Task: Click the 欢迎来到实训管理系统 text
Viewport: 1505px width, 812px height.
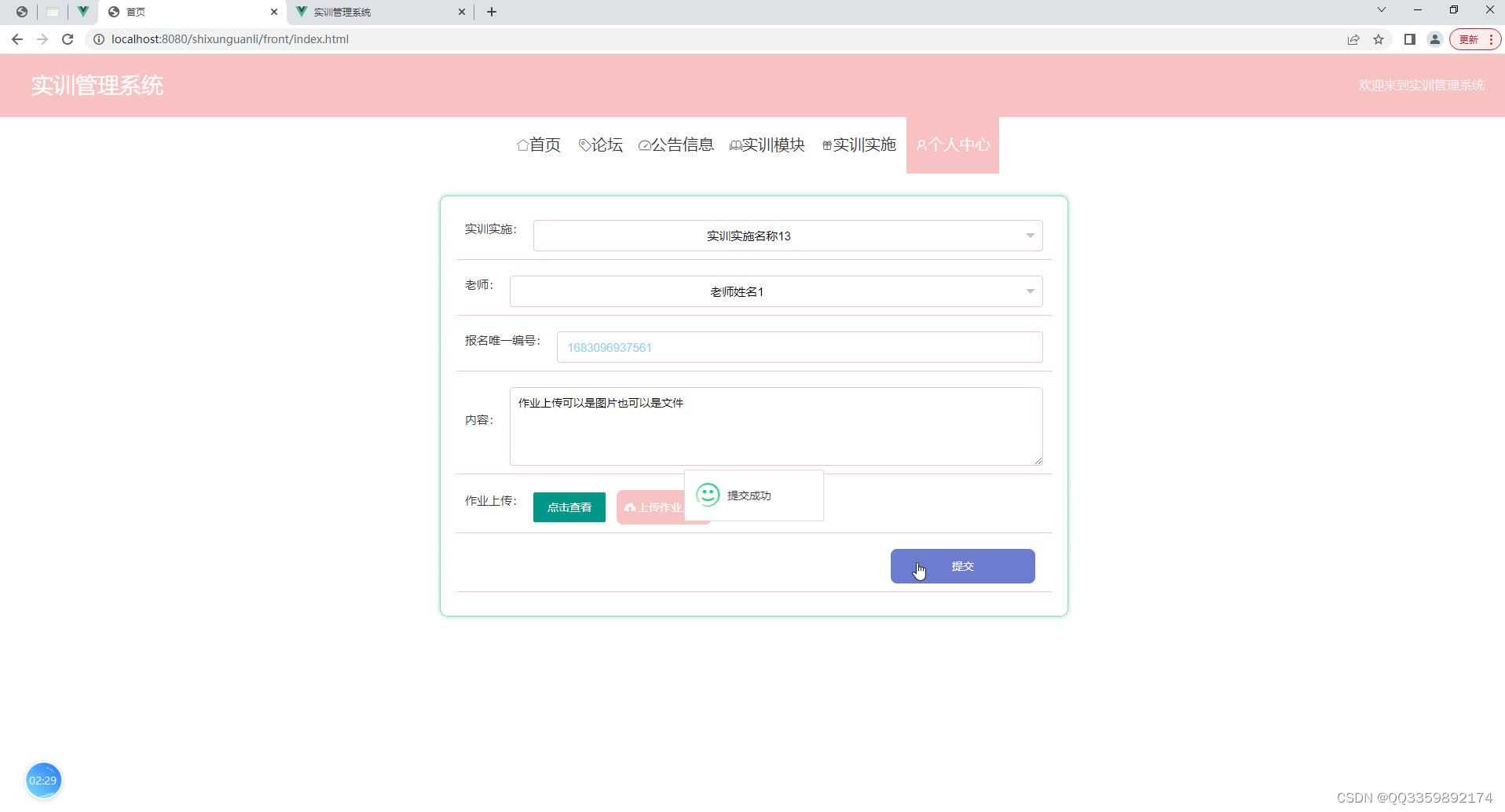Action: (1422, 85)
